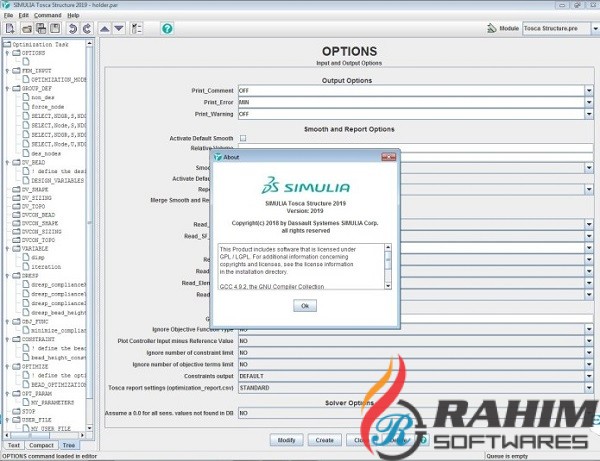Open the Print_Comment dropdown
Image resolution: width=600 pixels, height=461 pixels.
(589, 91)
